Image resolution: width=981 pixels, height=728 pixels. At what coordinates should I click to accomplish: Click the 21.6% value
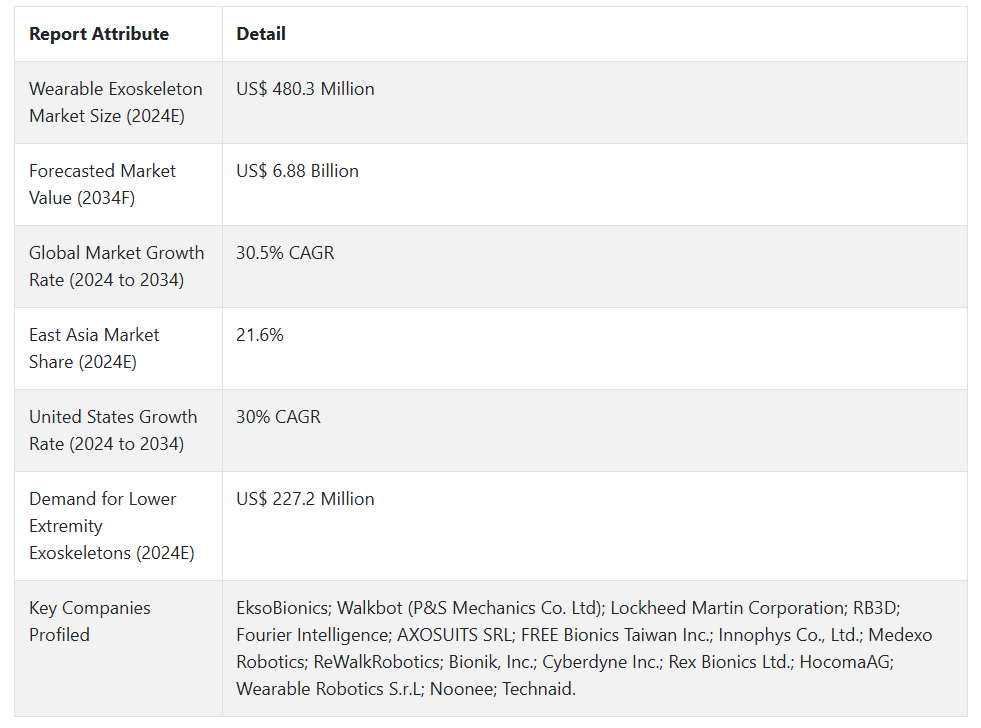[x=260, y=335]
